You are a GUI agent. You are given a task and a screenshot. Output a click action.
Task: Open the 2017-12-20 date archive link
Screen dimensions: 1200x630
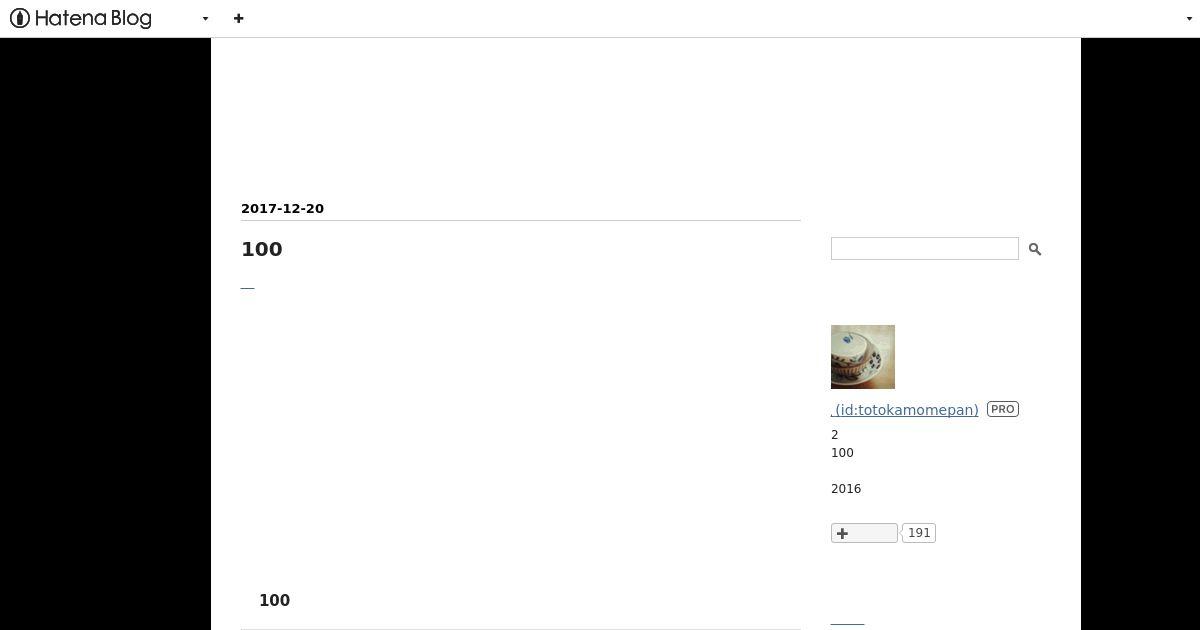282,209
